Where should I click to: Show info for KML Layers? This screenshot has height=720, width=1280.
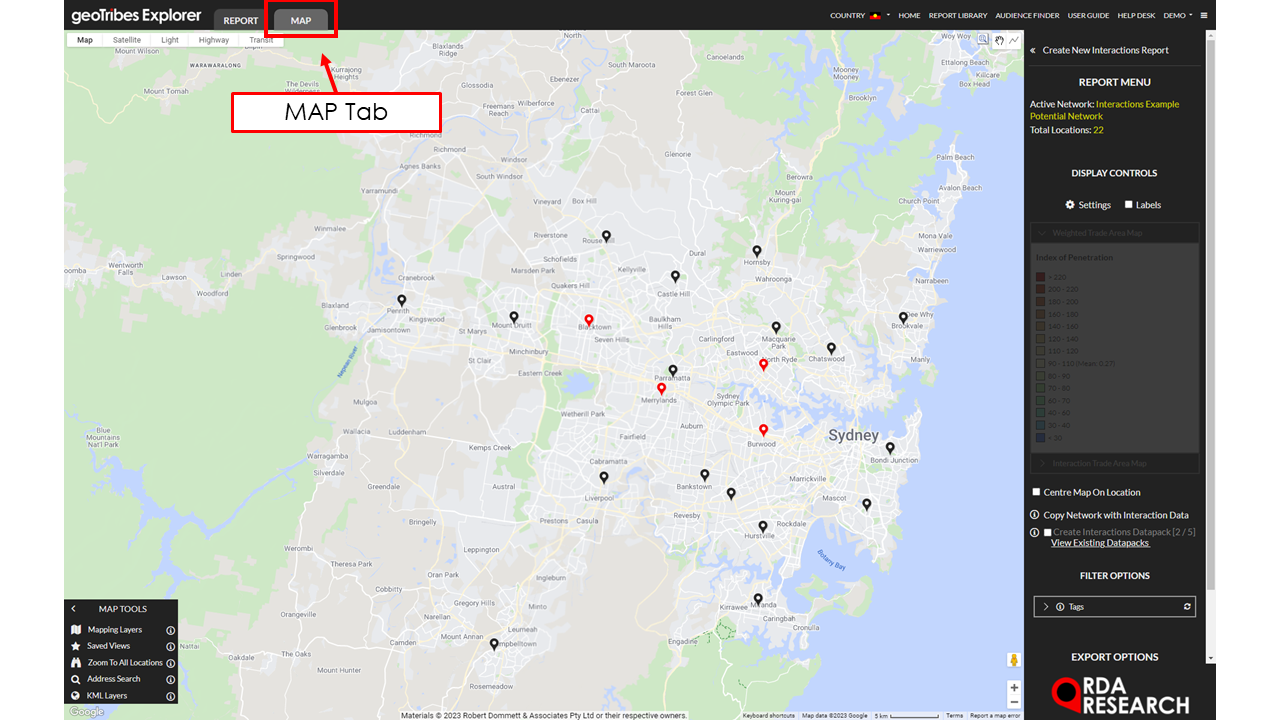point(170,696)
